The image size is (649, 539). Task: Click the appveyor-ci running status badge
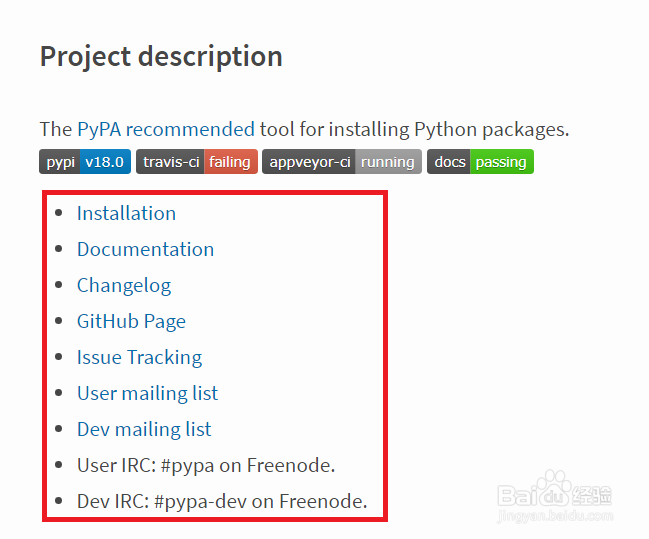click(341, 162)
